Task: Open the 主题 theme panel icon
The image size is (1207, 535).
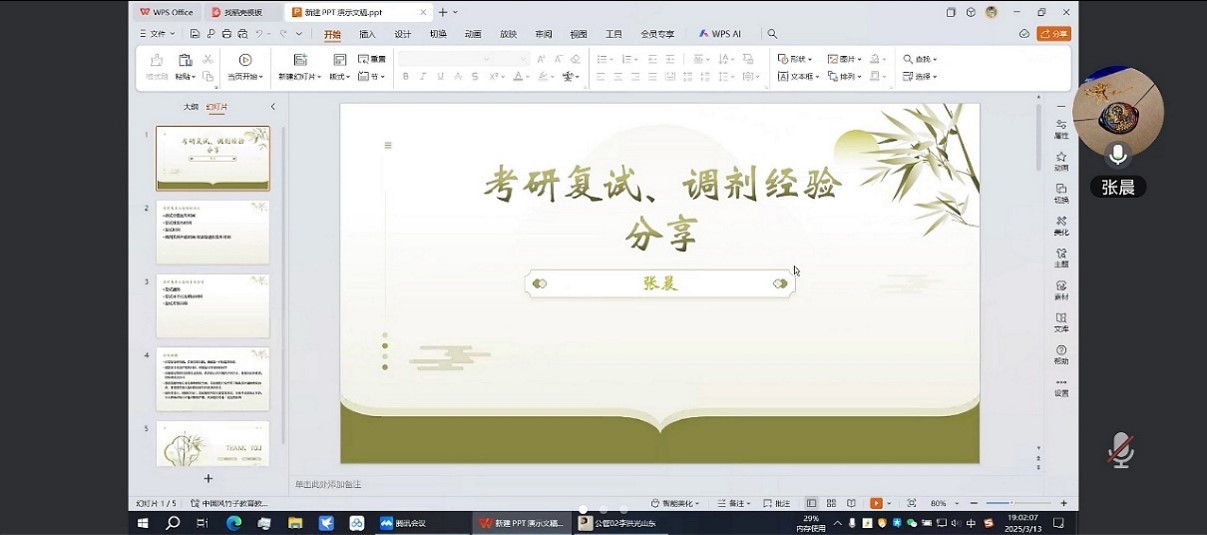Action: point(1061,257)
